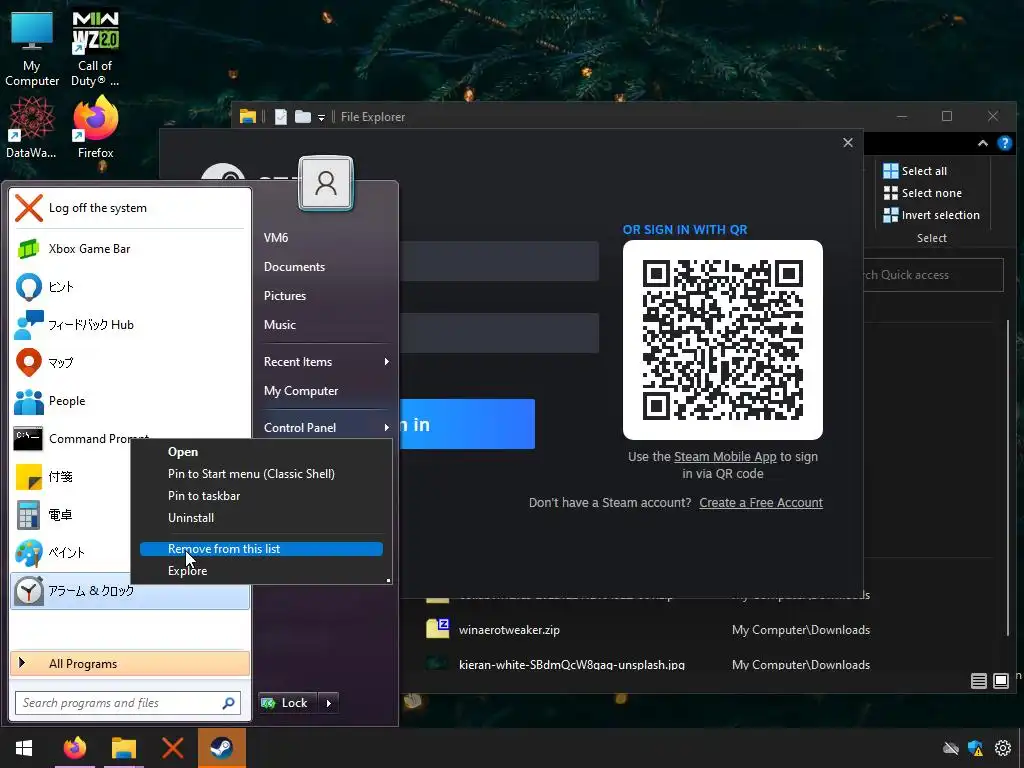Screen dimensions: 1024x768
Task: Open フィードバック Hub app
Action: pos(130,325)
